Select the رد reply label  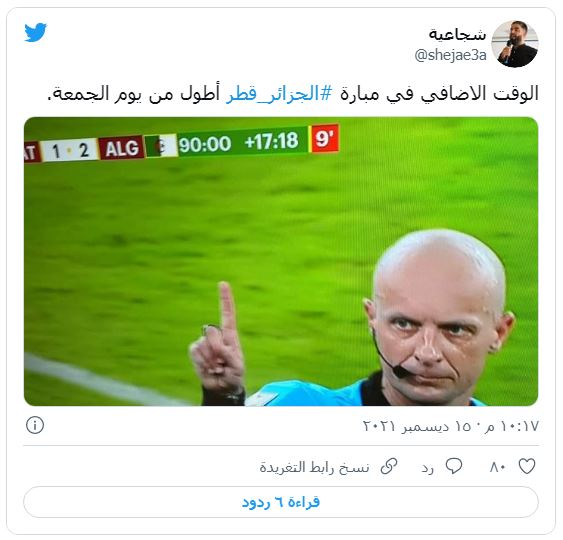[x=428, y=468]
